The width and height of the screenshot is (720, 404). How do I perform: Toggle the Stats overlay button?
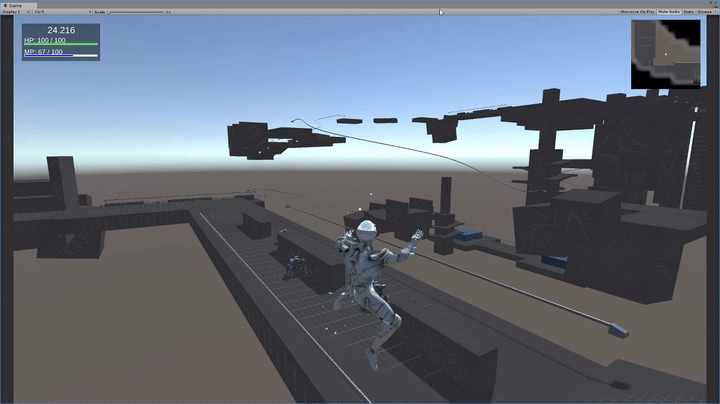pyautogui.click(x=689, y=12)
